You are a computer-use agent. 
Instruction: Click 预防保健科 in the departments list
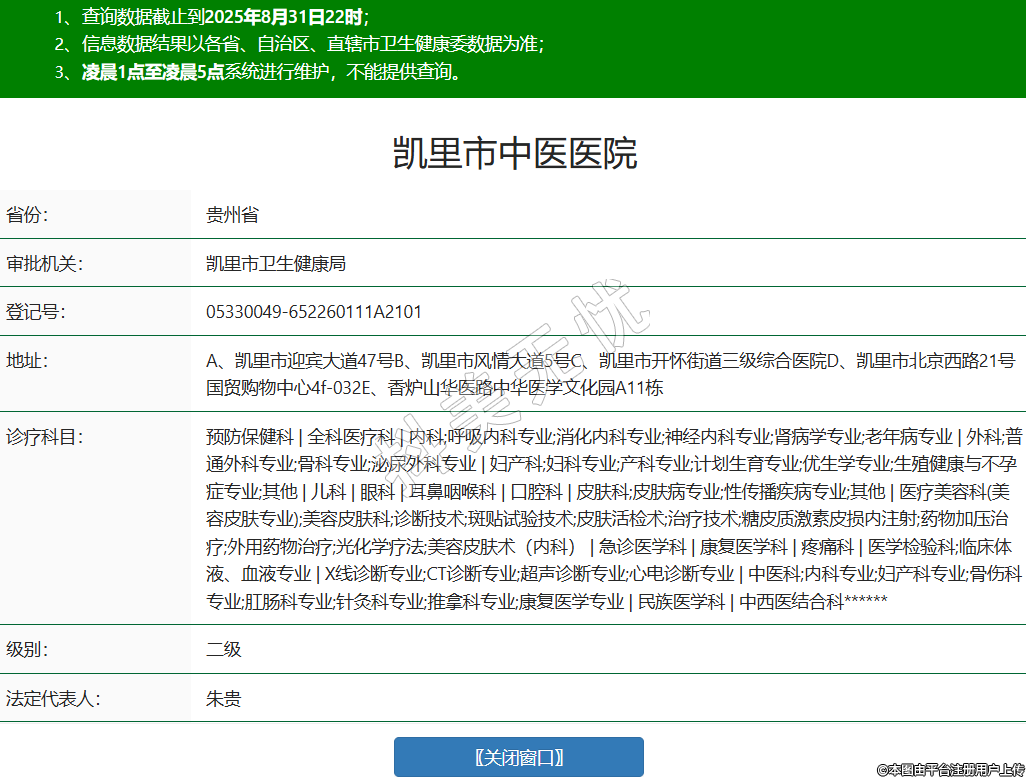coord(249,437)
